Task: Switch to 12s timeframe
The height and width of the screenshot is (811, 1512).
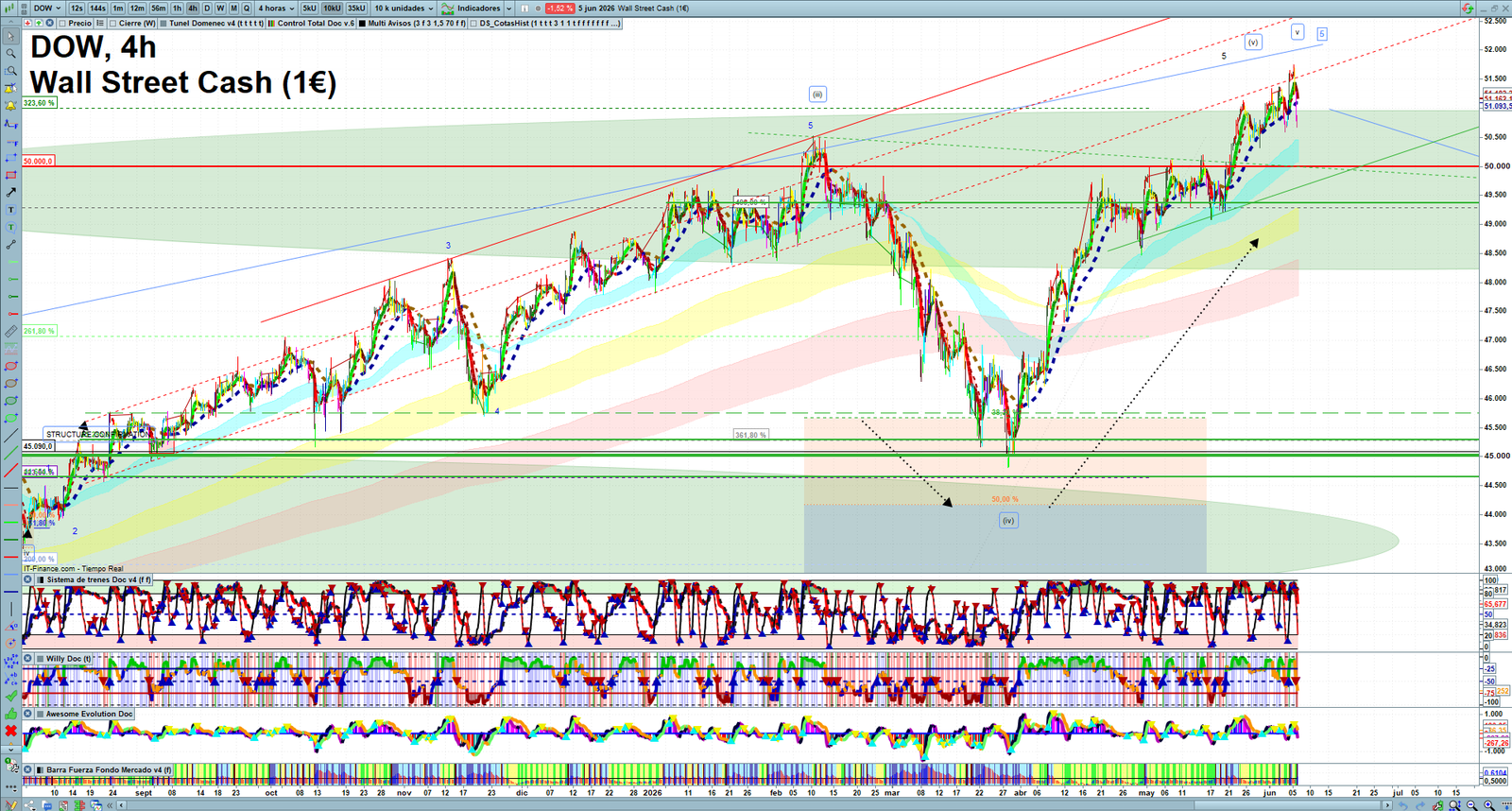Action: (77, 8)
